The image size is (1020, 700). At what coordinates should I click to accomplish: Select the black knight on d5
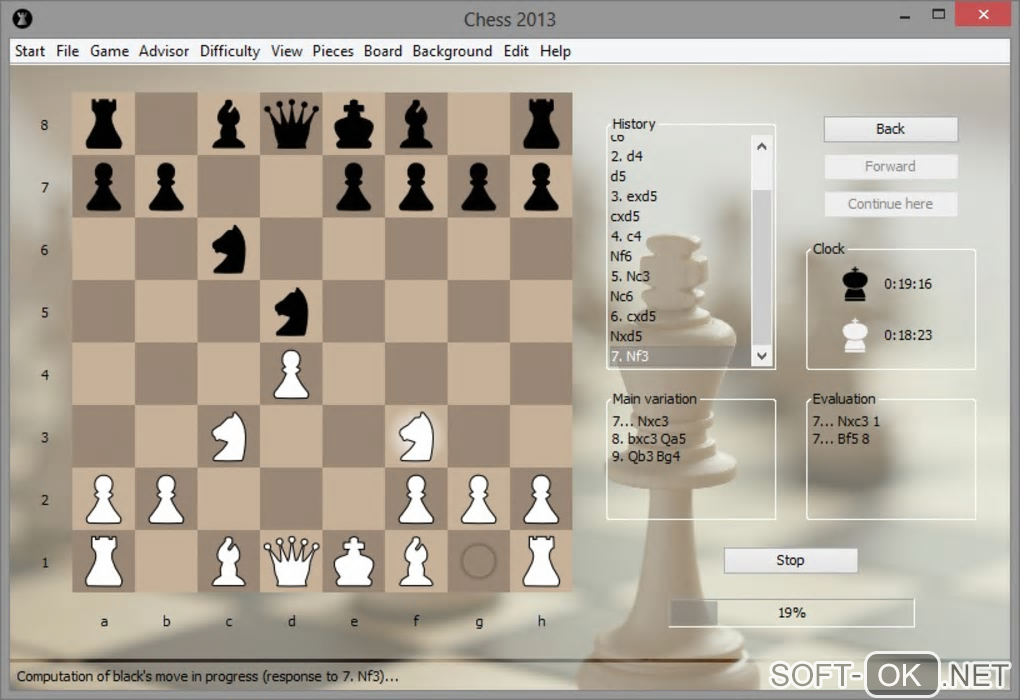point(291,311)
